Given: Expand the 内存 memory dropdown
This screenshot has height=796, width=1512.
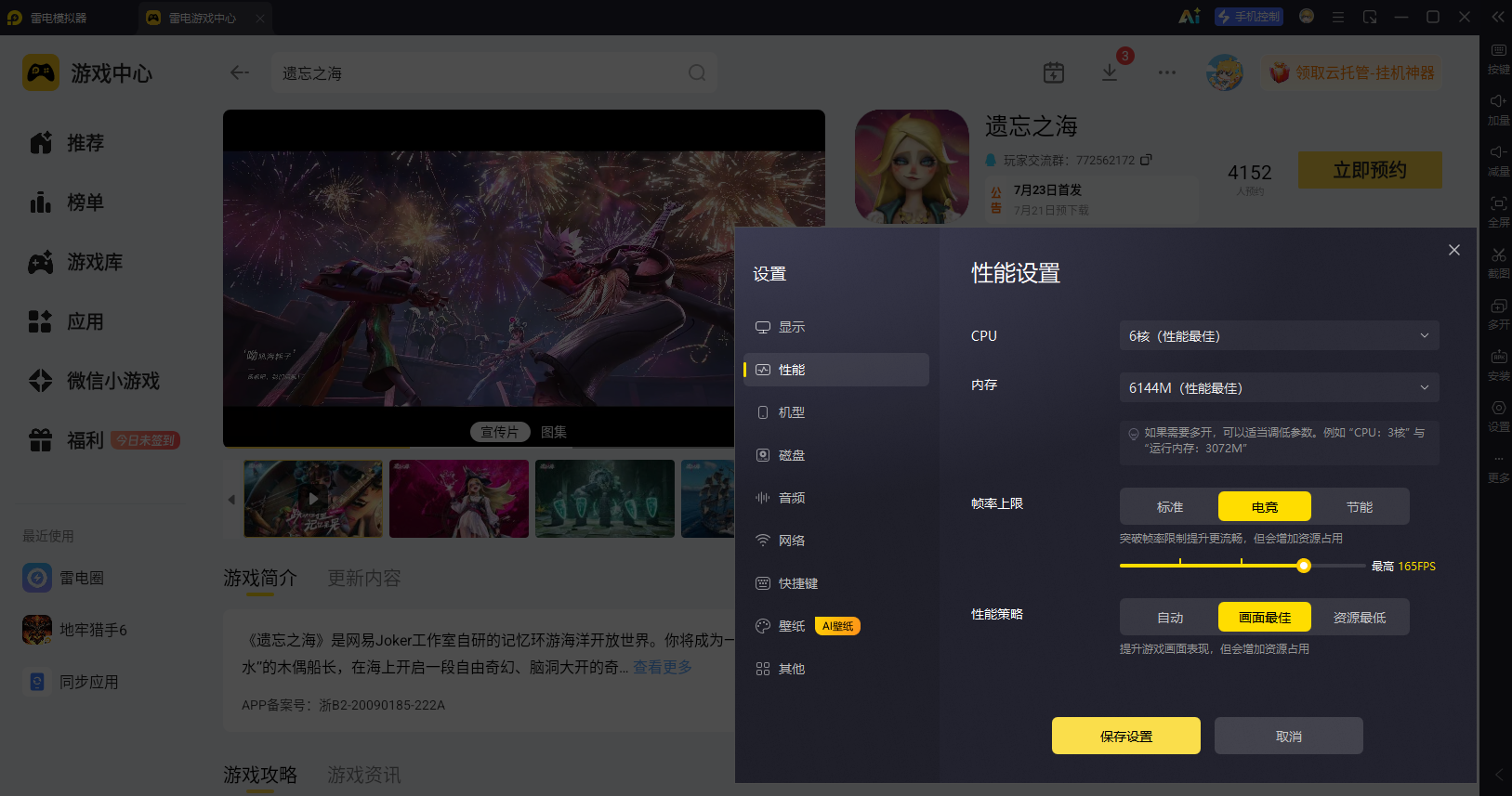Looking at the screenshot, I should pos(1279,388).
